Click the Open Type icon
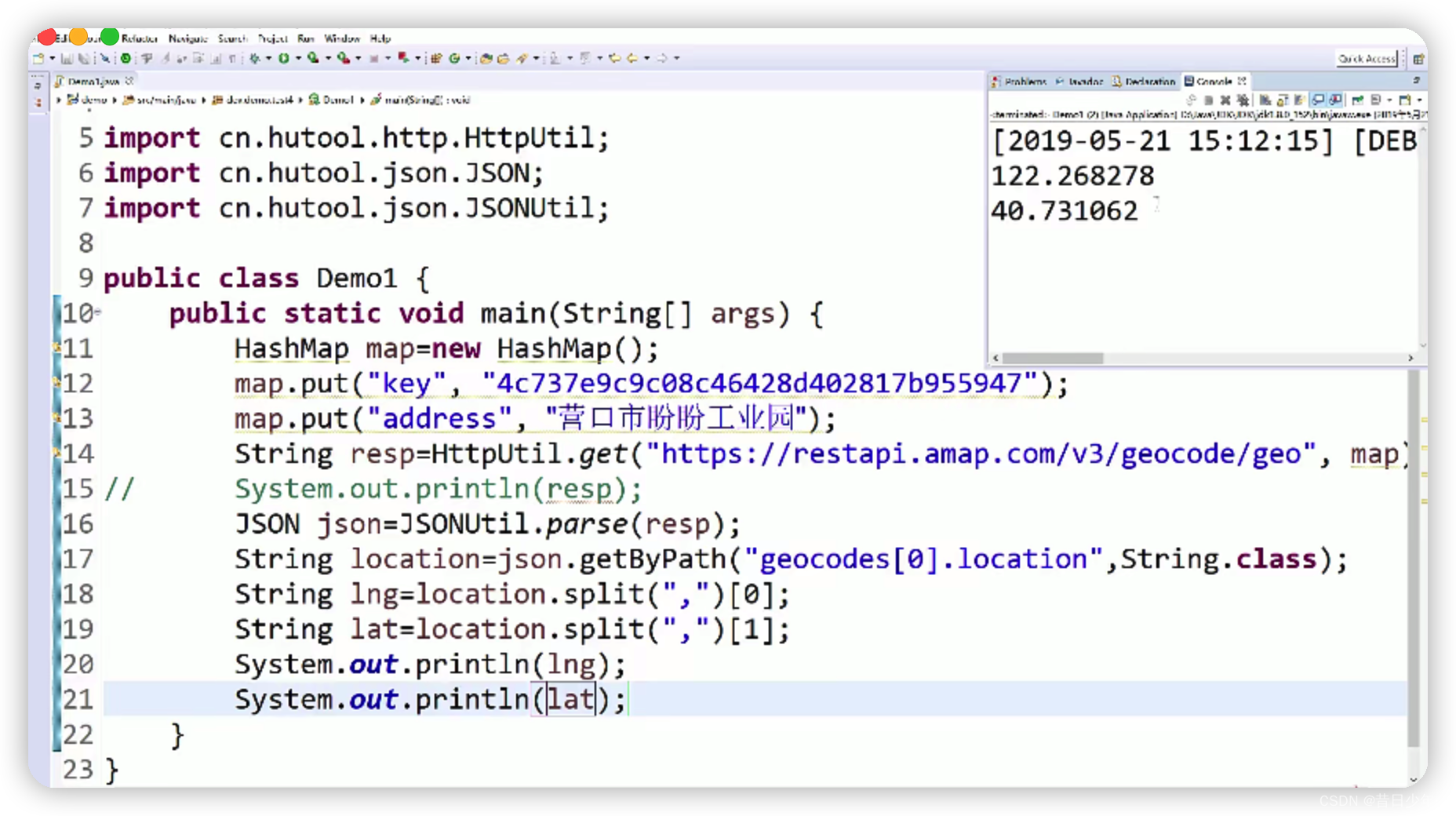Screen dimensions: 1456x816 pyautogui.click(x=486, y=58)
